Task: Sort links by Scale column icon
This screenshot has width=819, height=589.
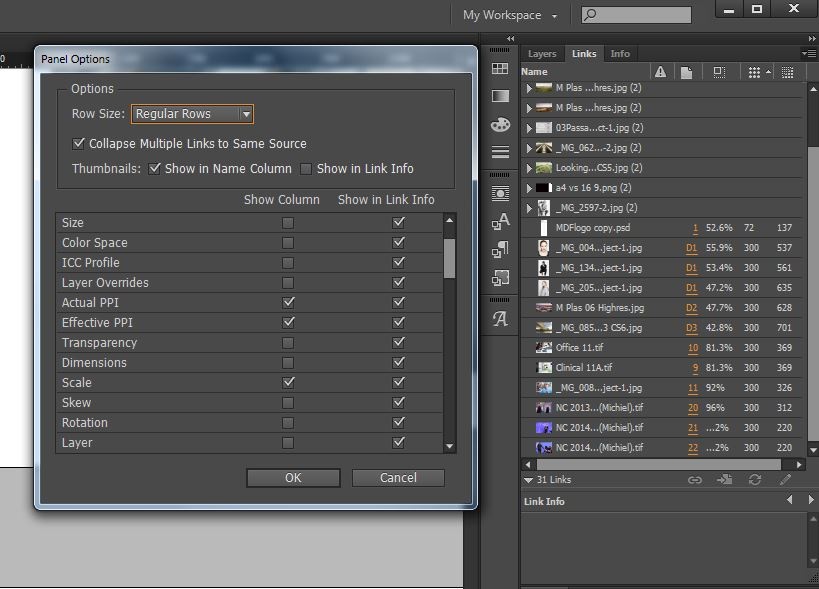Action: pos(719,72)
